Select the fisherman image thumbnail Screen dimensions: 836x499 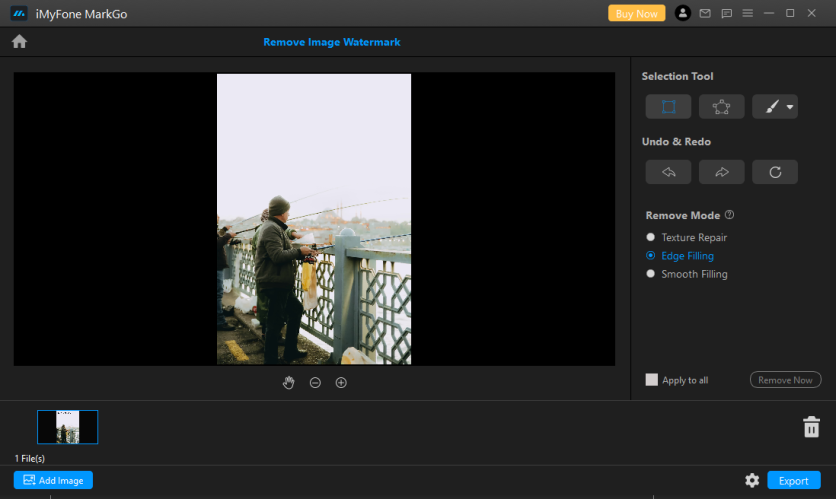click(x=68, y=426)
